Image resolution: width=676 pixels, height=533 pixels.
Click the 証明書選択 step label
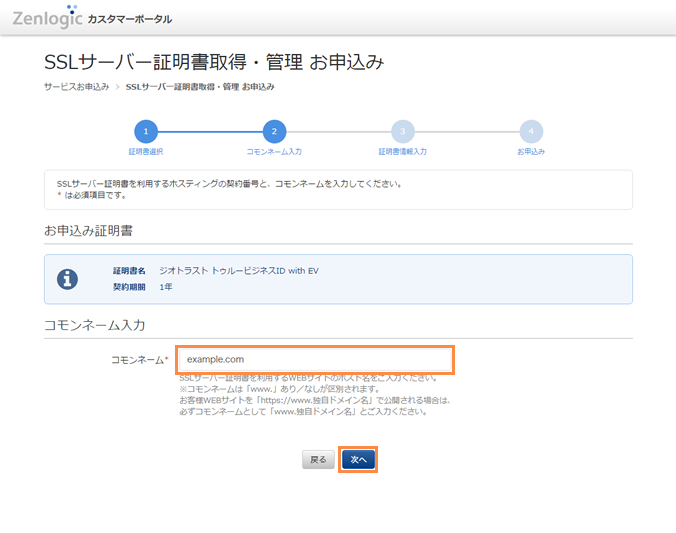(146, 151)
